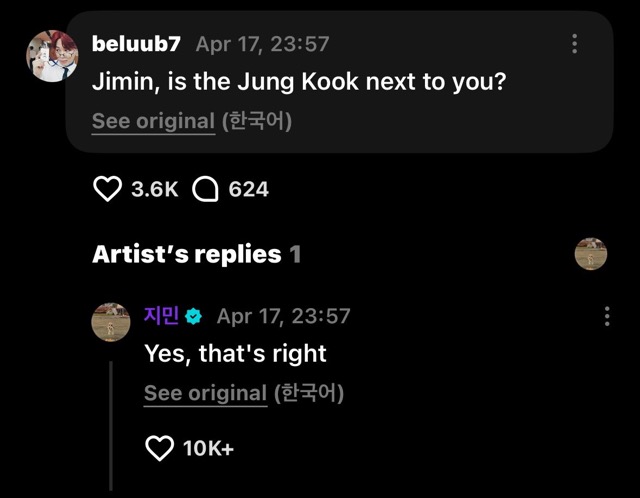Open replies via the speech bubble icon
The image size is (640, 498).
pyautogui.click(x=205, y=189)
